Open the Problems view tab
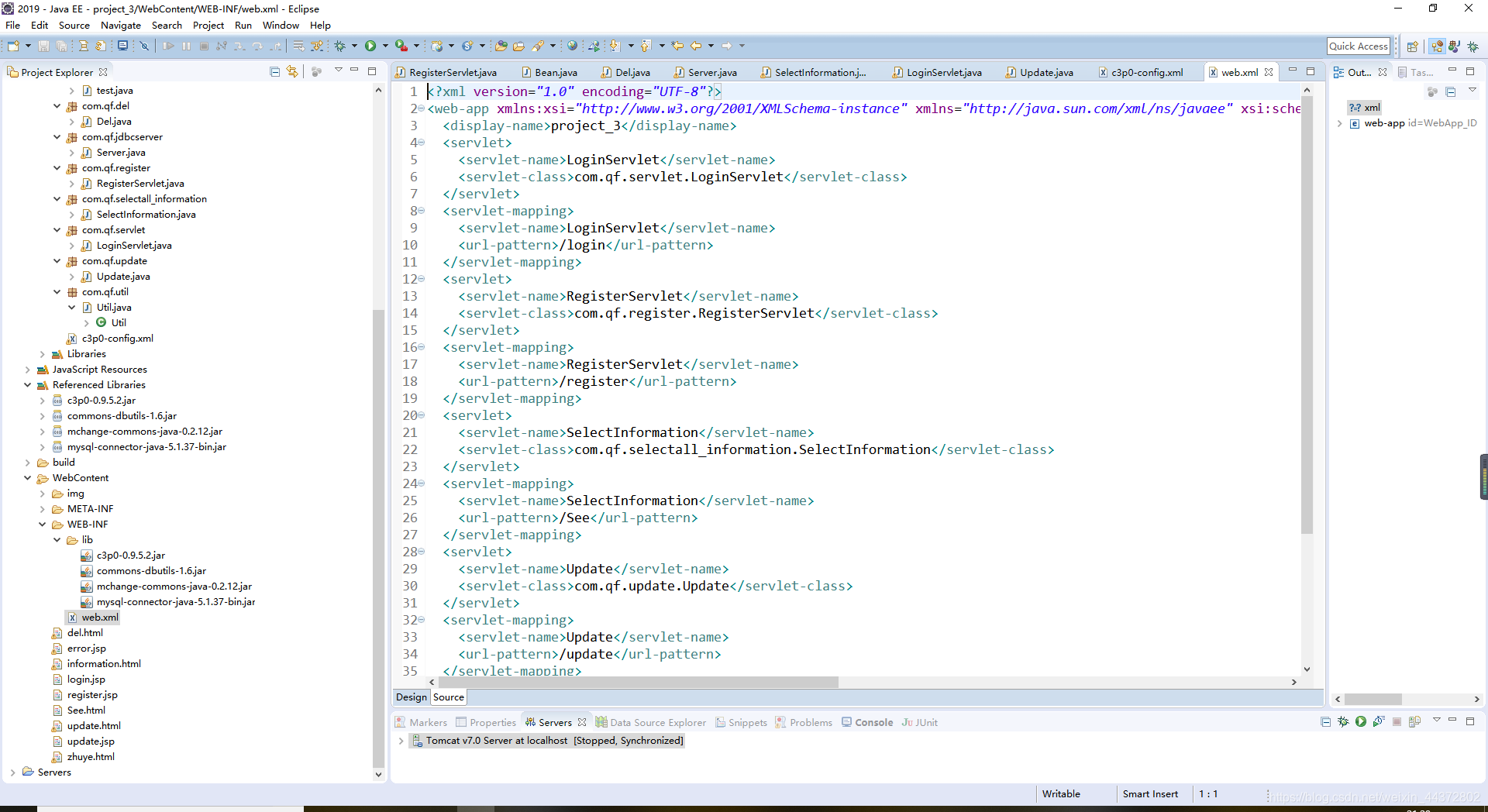 (x=804, y=722)
